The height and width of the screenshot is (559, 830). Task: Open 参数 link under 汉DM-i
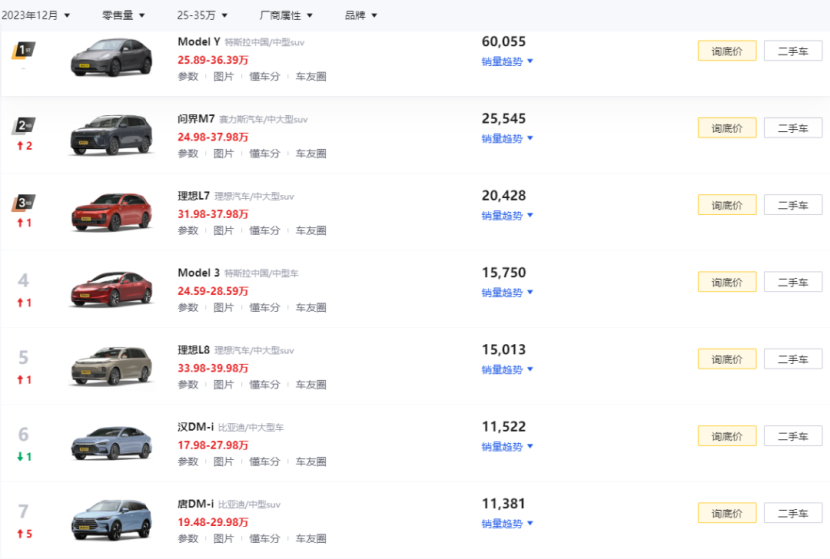tap(188, 462)
